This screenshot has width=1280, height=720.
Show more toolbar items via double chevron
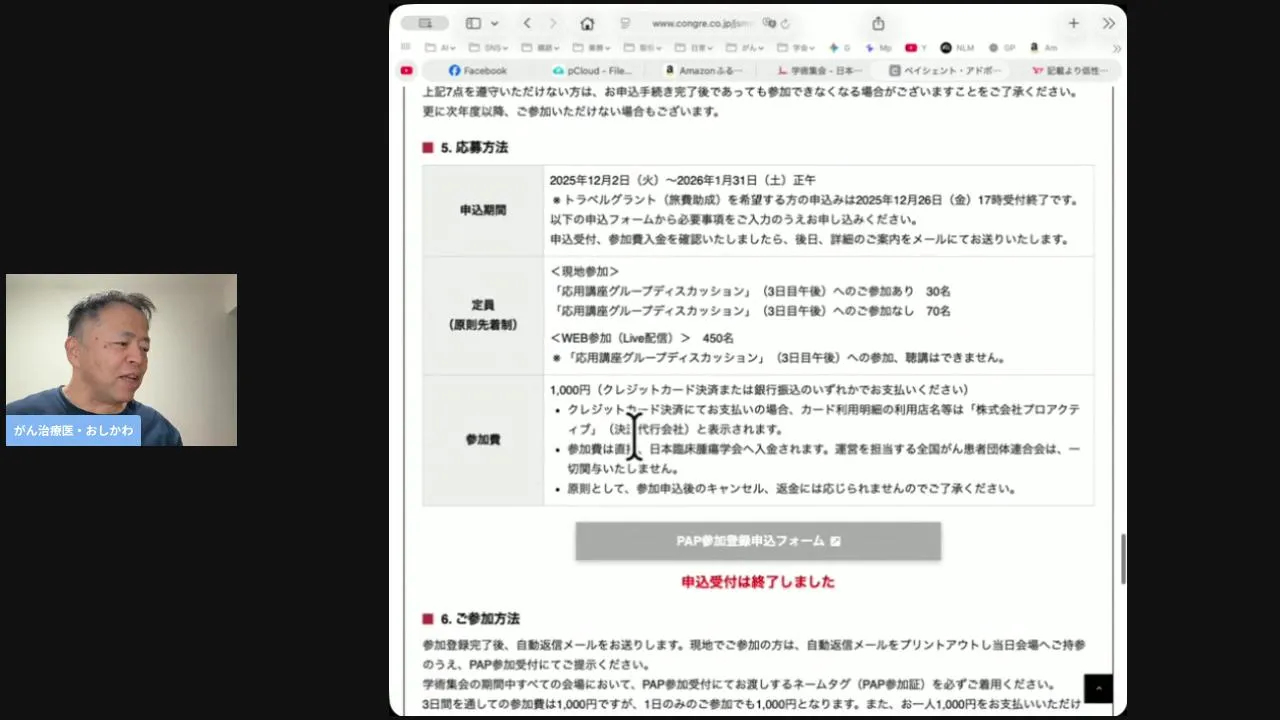tap(1109, 23)
